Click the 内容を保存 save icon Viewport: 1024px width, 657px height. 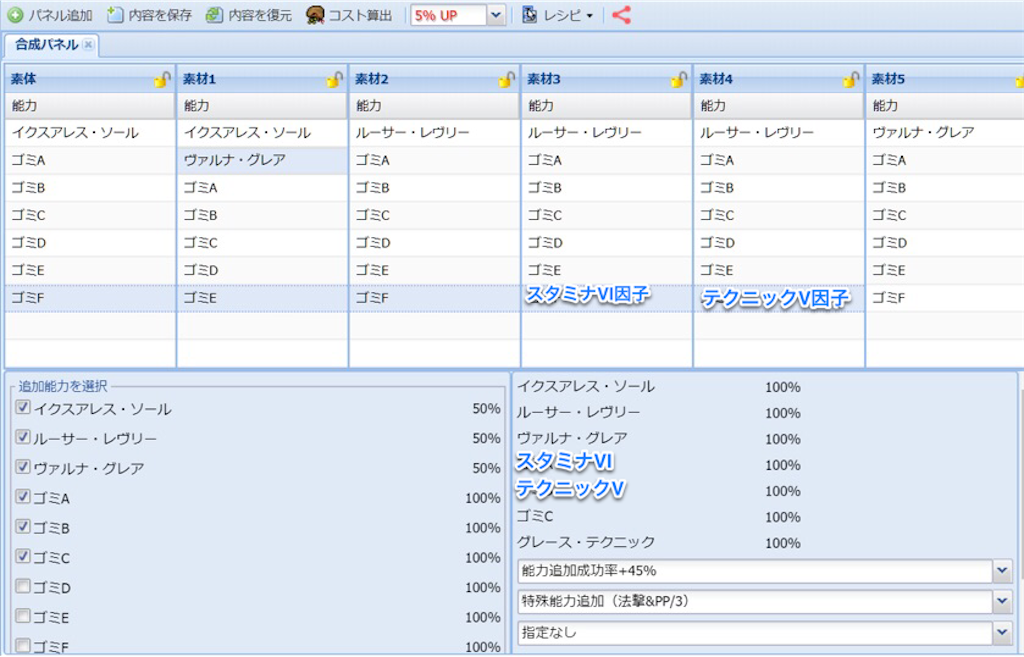pyautogui.click(x=115, y=15)
